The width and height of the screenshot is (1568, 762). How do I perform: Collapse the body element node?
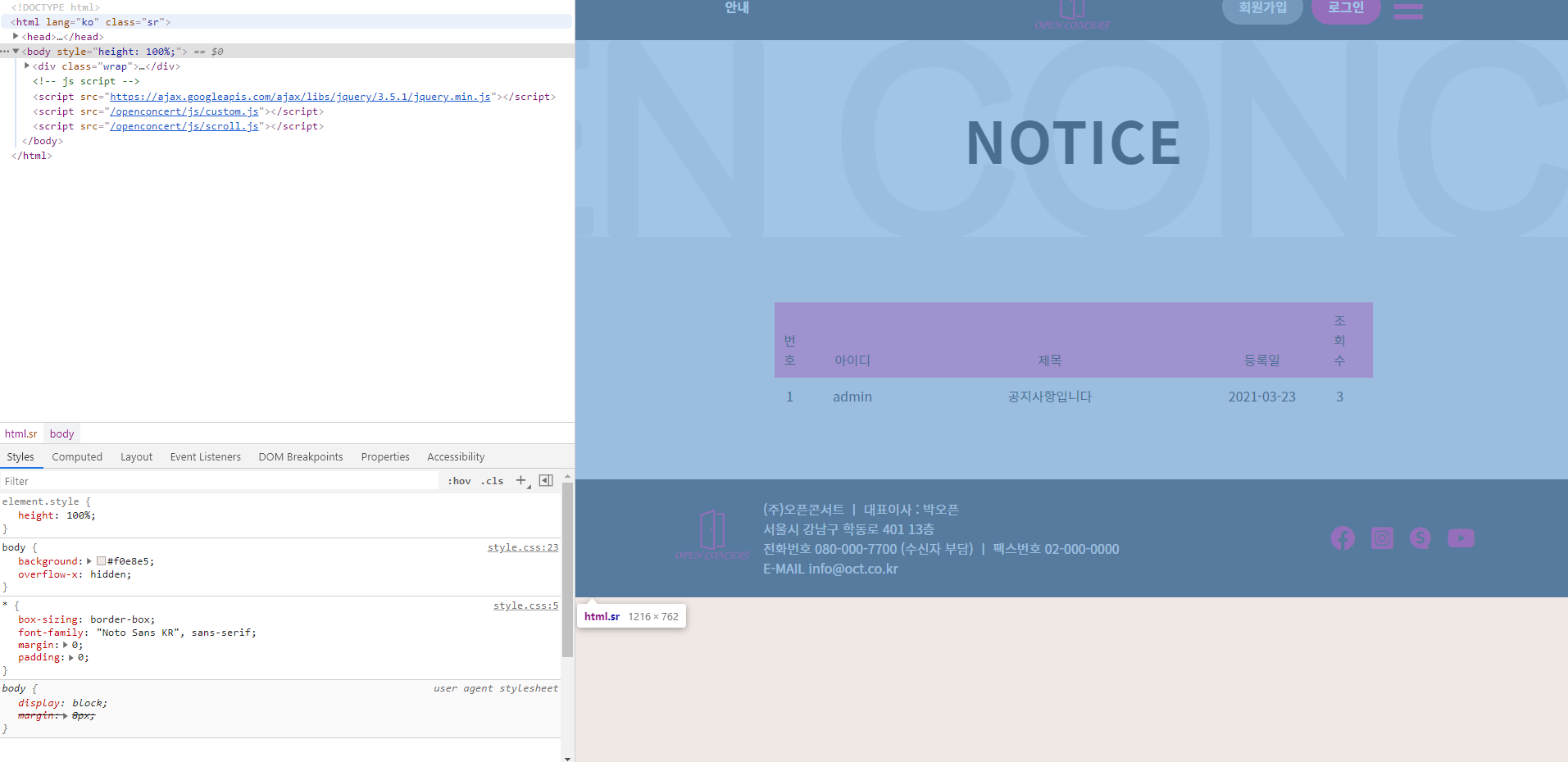click(16, 51)
